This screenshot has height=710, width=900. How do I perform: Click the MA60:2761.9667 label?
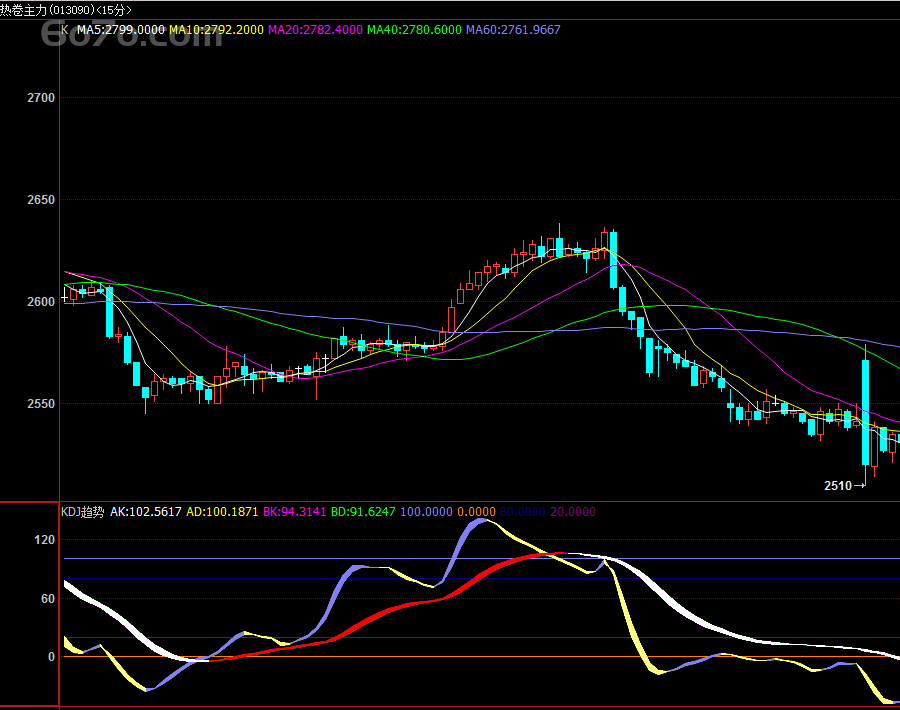point(513,30)
